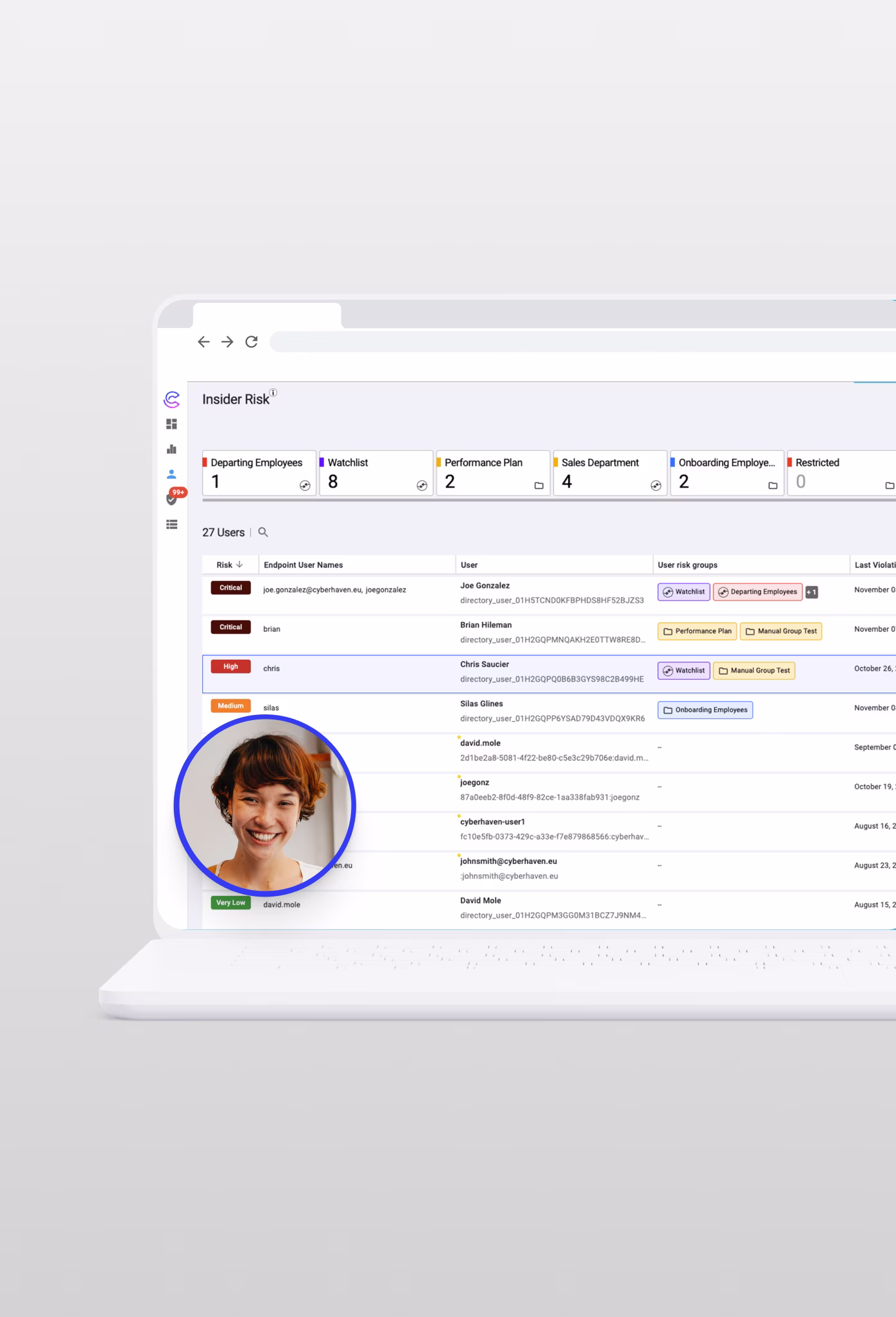The width and height of the screenshot is (896, 1317).
Task: Expand the +1 badge in Joe Gonzalez row
Action: coord(812,592)
